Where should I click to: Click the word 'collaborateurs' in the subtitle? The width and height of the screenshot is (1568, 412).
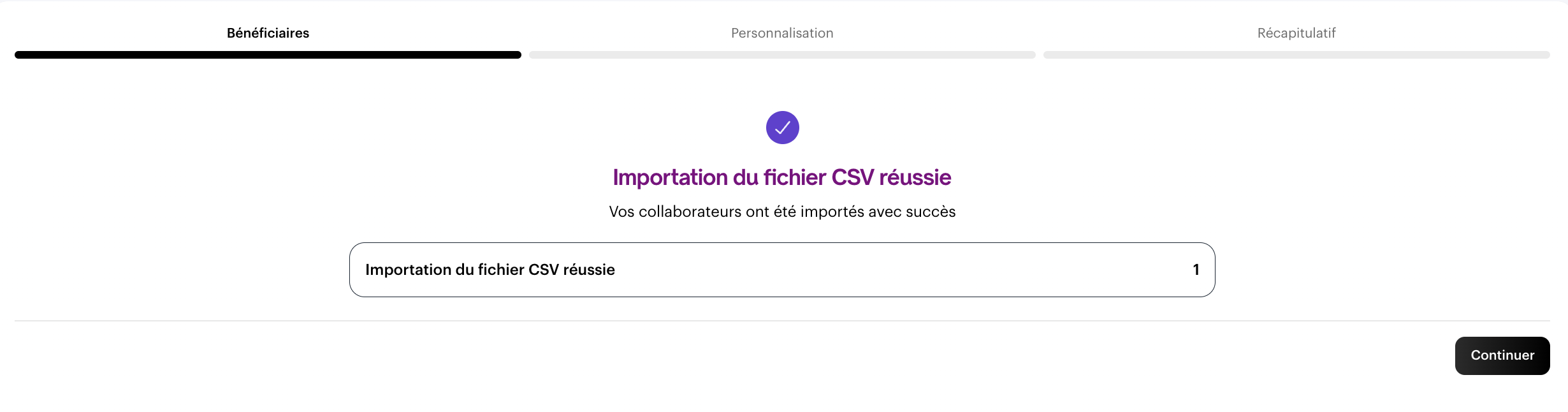690,212
